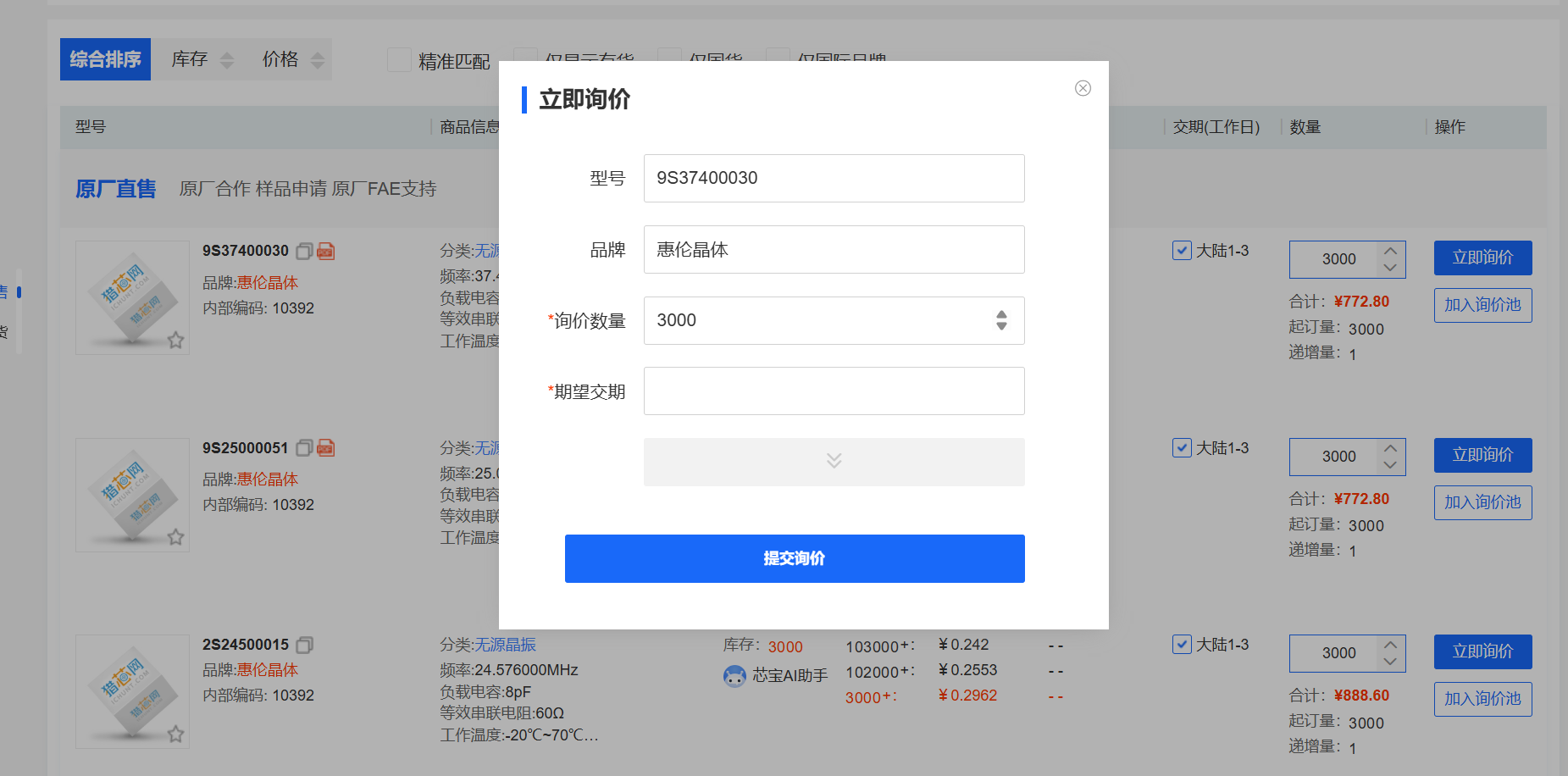Screen dimensions: 1568x776
Task: Toggle 大陆1-3 checkbox for 9S25000051
Action: pyautogui.click(x=1182, y=447)
